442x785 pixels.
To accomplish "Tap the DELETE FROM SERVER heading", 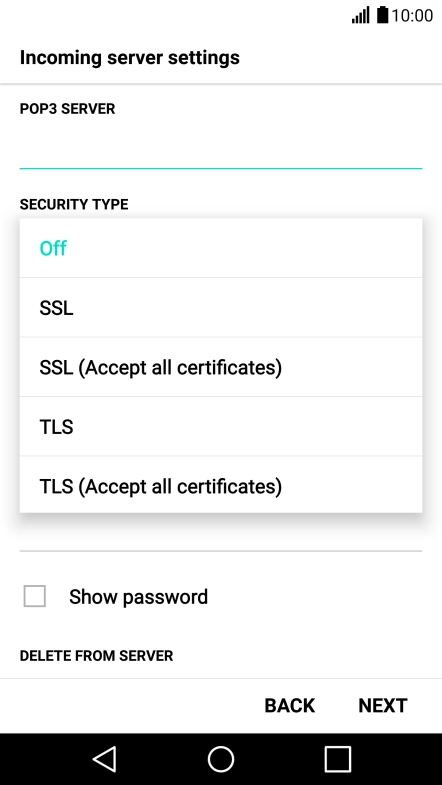I will click(x=97, y=656).
